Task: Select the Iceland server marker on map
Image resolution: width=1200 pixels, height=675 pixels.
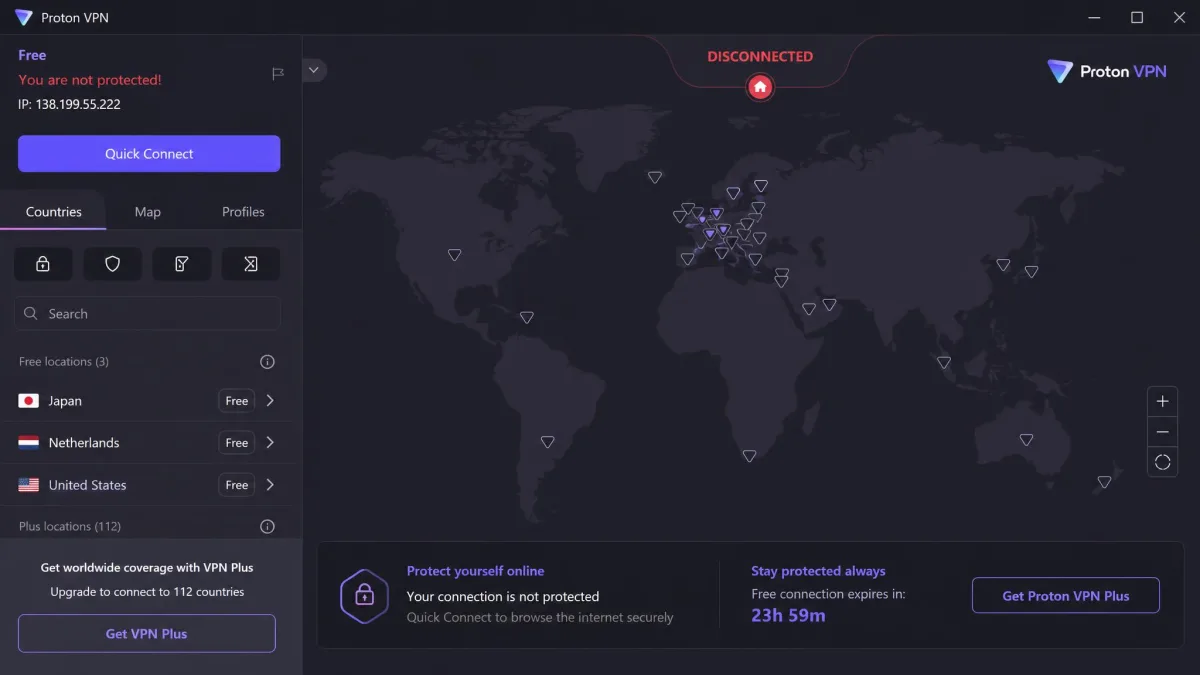Action: point(655,177)
